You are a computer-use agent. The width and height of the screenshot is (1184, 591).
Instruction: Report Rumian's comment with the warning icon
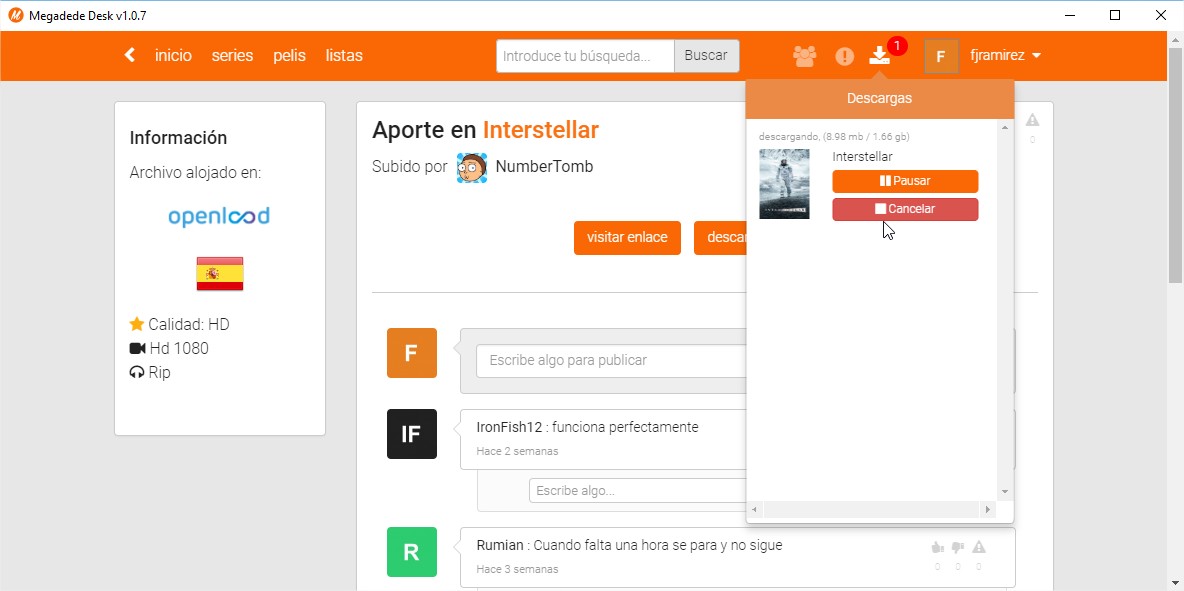point(979,547)
